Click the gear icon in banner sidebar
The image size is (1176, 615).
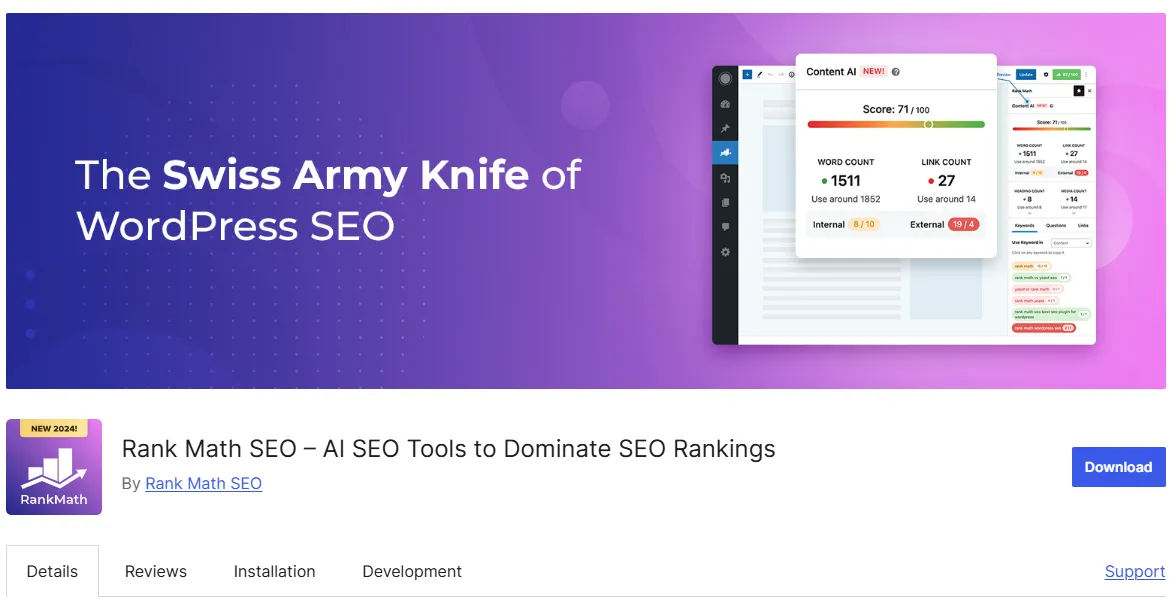click(725, 252)
